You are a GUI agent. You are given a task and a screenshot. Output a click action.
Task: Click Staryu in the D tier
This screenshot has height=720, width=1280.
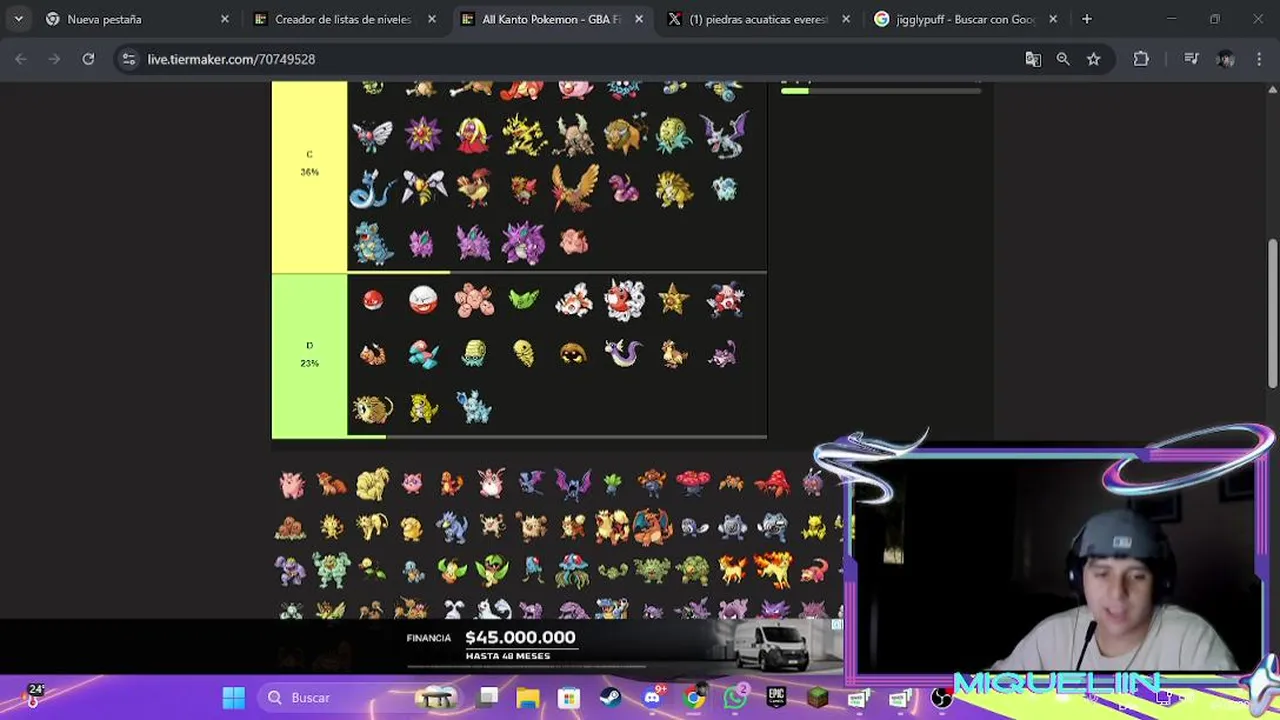coord(674,299)
